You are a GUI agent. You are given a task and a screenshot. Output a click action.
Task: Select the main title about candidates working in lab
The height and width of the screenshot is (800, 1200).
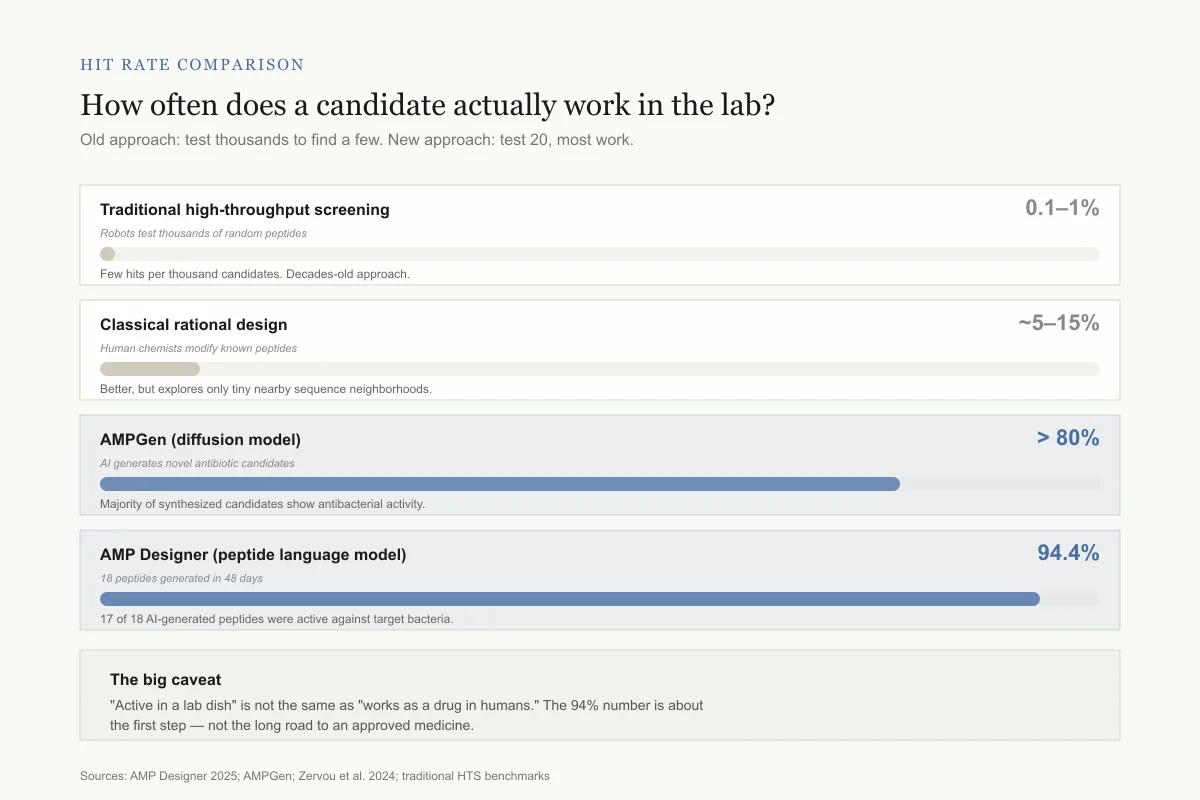point(427,105)
